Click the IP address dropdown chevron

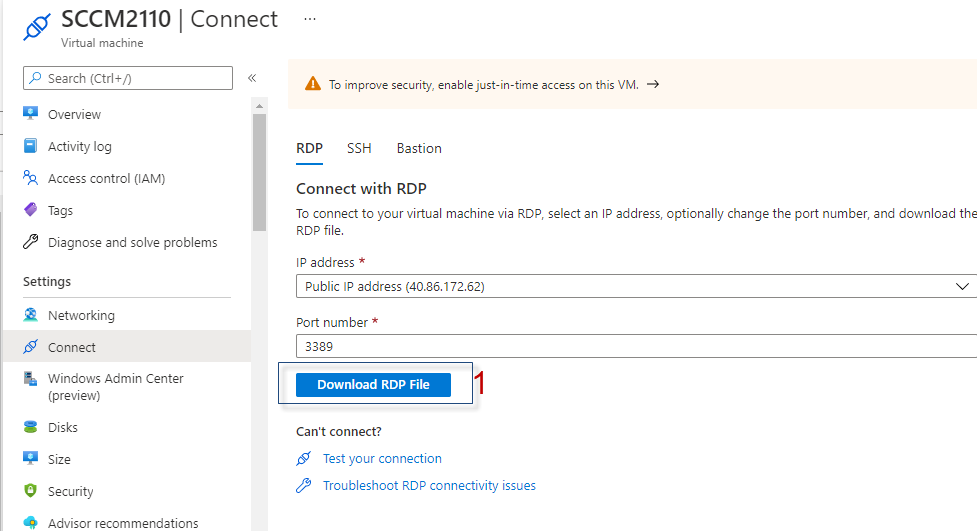tap(962, 287)
